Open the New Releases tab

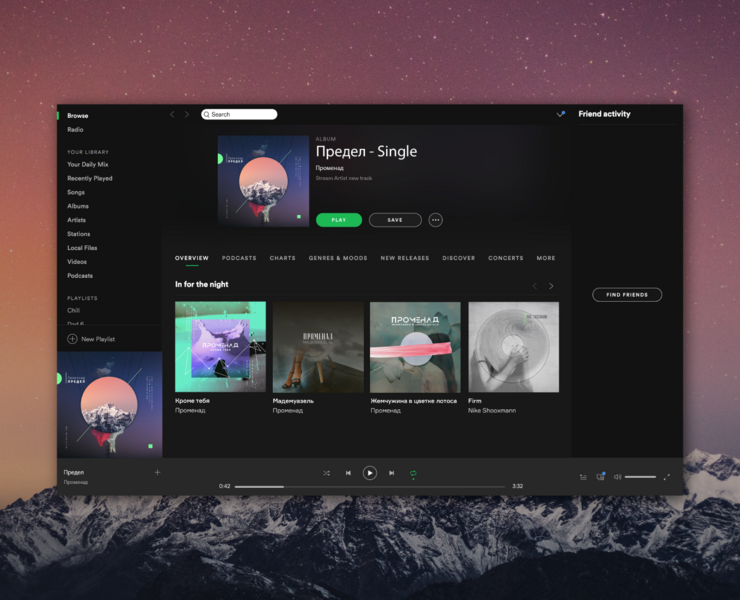pos(405,258)
